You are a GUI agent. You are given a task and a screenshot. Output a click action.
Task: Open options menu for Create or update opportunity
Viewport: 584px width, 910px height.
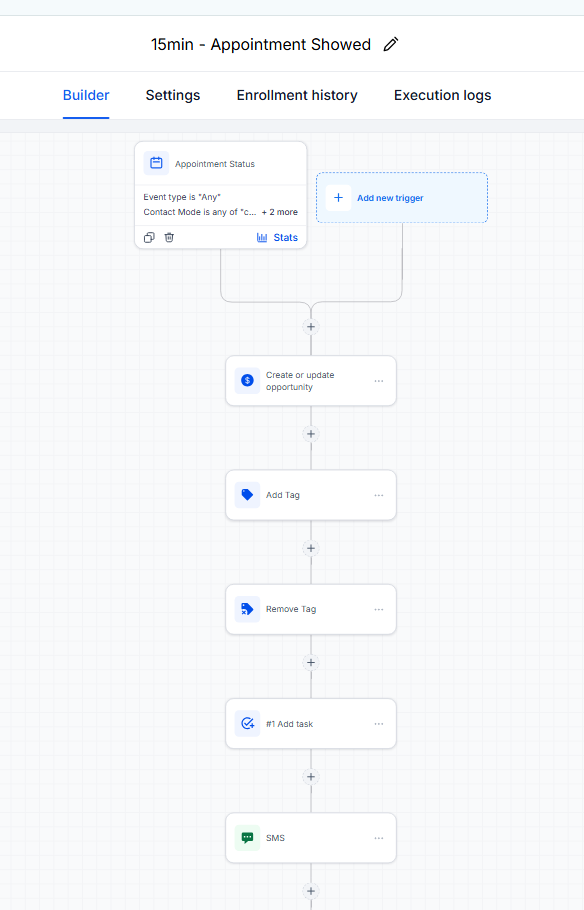pyautogui.click(x=379, y=381)
